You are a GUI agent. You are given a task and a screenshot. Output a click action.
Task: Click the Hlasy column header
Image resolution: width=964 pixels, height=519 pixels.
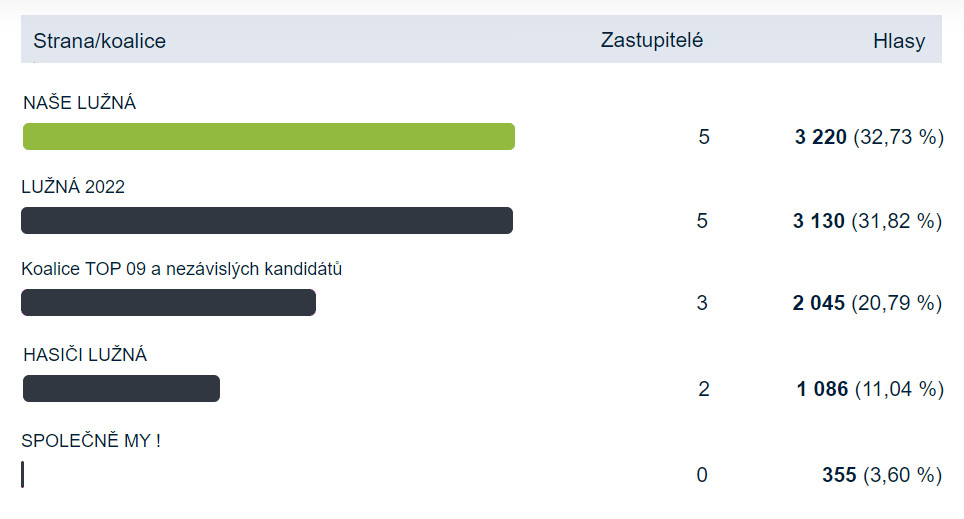tap(899, 41)
